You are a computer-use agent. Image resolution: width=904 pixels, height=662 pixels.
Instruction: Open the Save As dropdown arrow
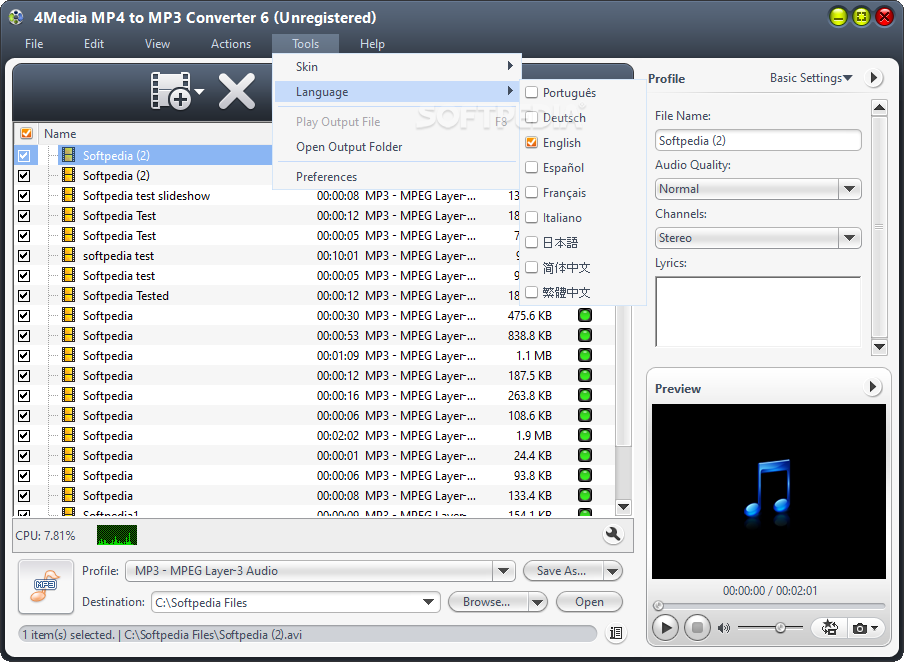[612, 571]
